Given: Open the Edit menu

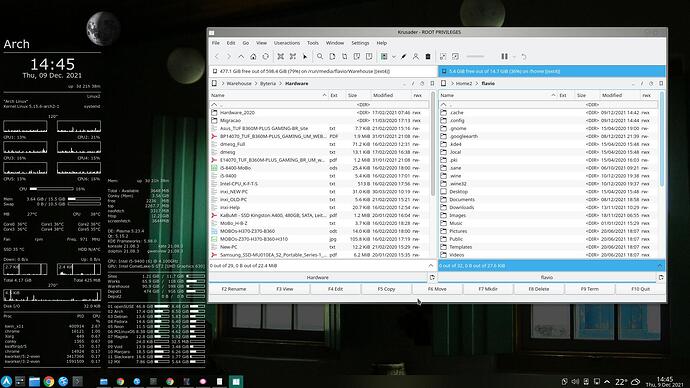Looking at the screenshot, I should (x=231, y=43).
